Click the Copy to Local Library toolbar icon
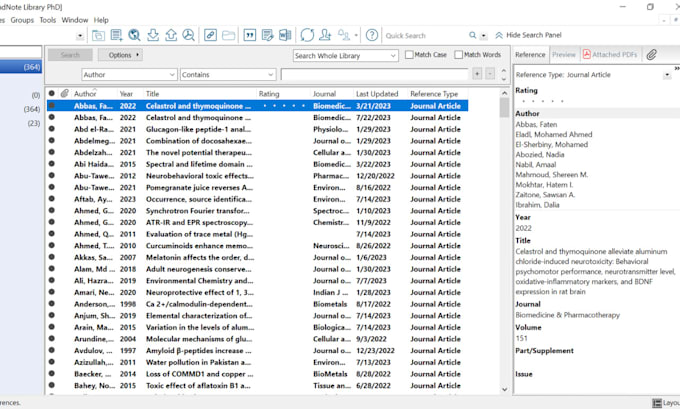The width and height of the screenshot is (680, 409). [x=98, y=35]
